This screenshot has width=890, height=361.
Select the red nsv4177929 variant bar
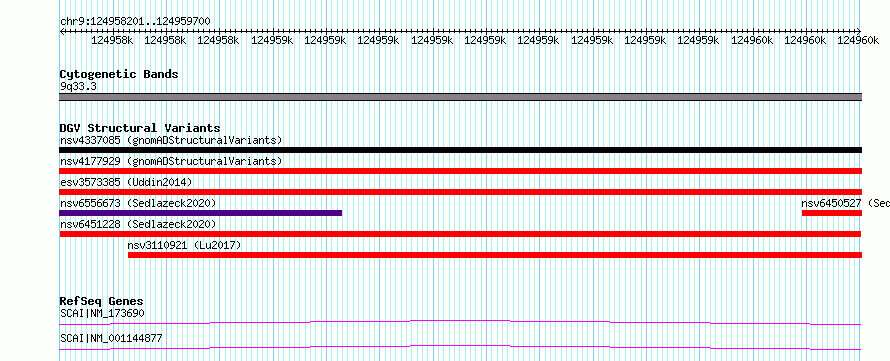460,171
